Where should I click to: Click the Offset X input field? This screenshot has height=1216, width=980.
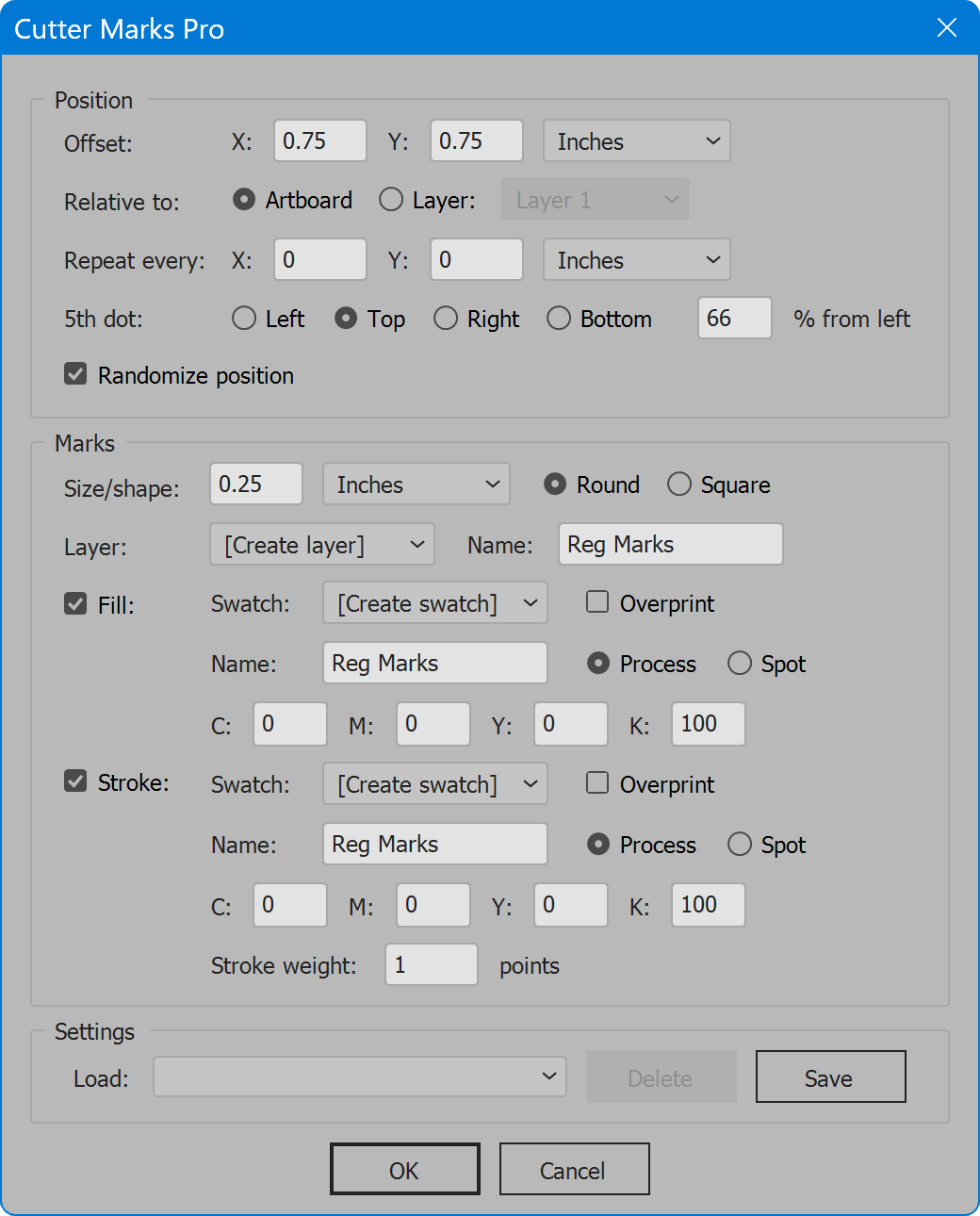(x=320, y=140)
